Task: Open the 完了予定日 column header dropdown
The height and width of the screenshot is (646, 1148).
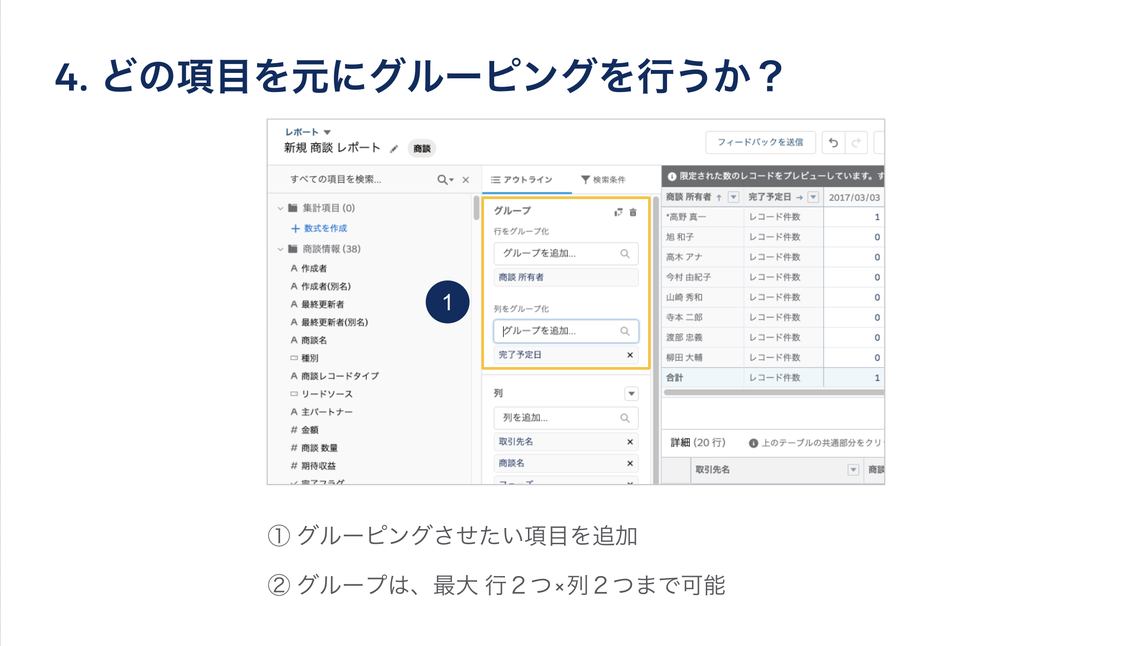Action: (813, 198)
